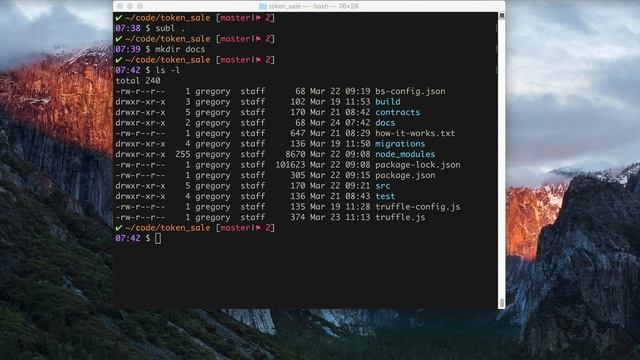Click the migrations directory name
Viewport: 640px width, 360px height.
pyautogui.click(x=400, y=144)
